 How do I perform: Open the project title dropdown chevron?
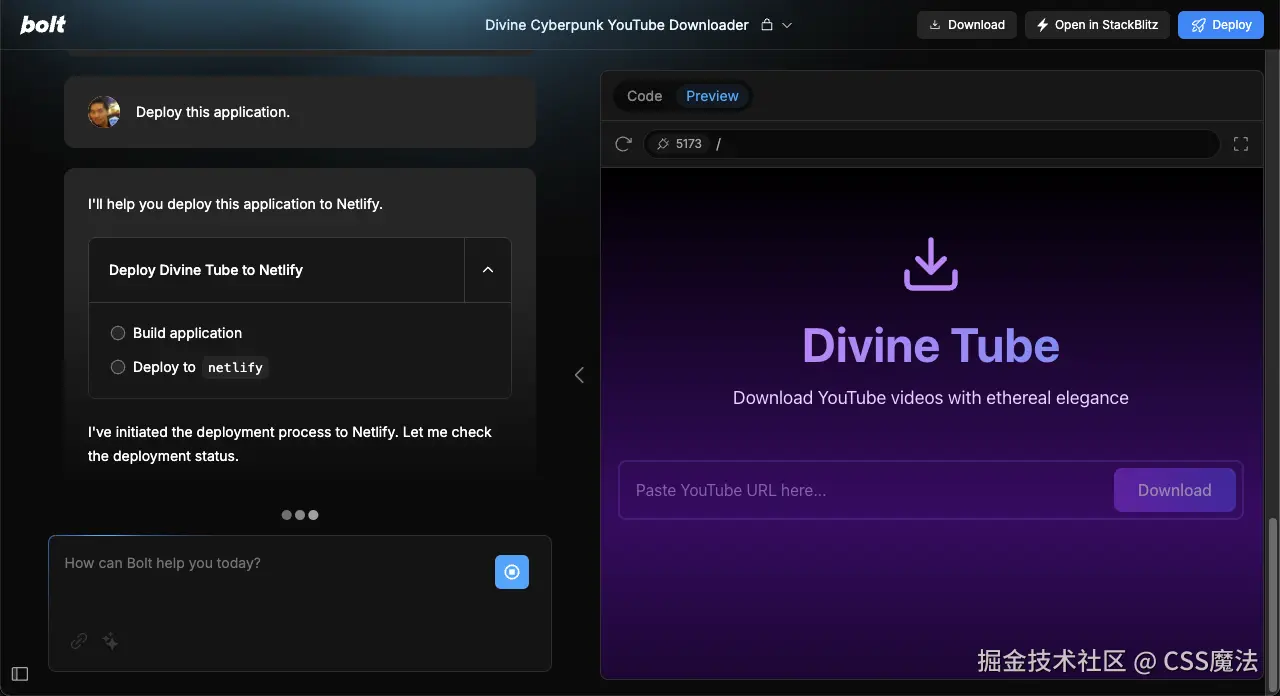(x=787, y=26)
